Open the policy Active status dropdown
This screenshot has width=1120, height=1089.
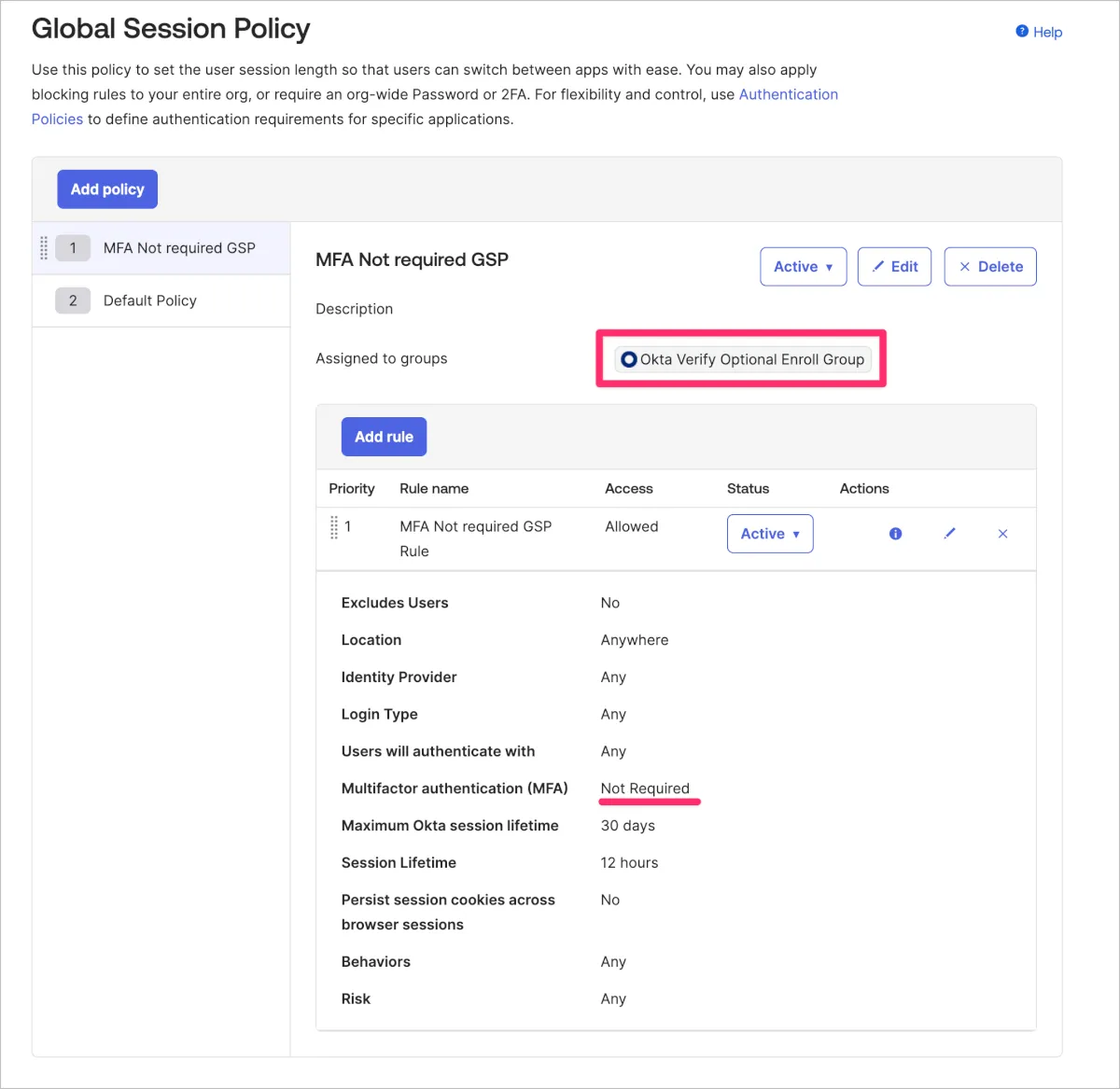click(803, 267)
